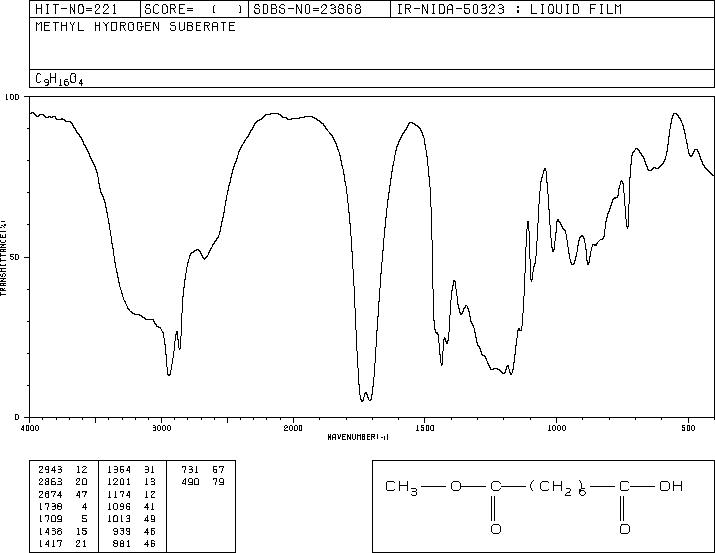Click the 1500 wavenumber axis label
Image resolution: width=715 pixels, height=553 pixels.
click(x=425, y=428)
